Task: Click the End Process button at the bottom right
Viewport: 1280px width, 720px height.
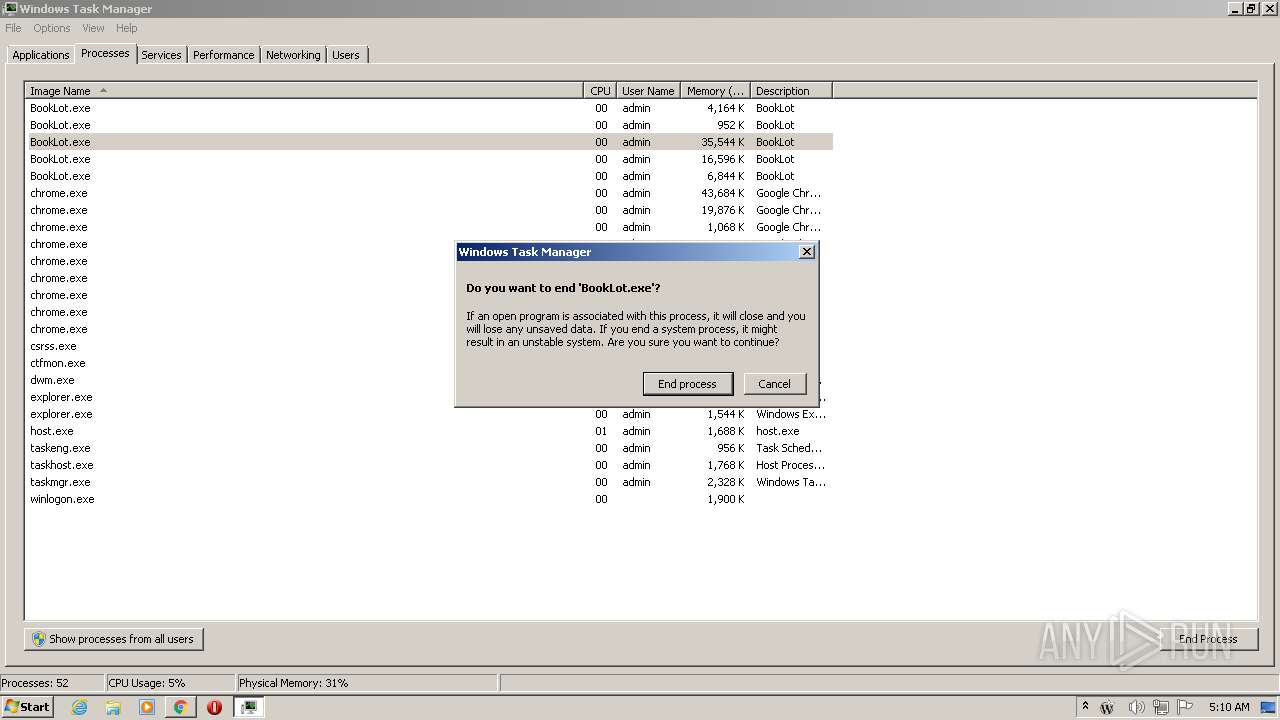Action: tap(1208, 639)
